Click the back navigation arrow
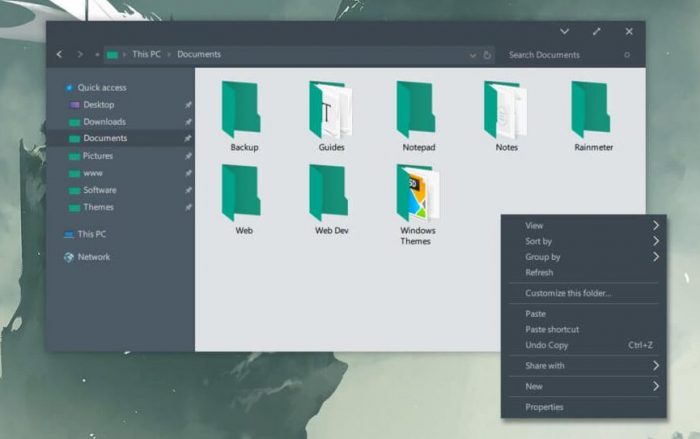Image resolution: width=700 pixels, height=439 pixels. tap(59, 54)
